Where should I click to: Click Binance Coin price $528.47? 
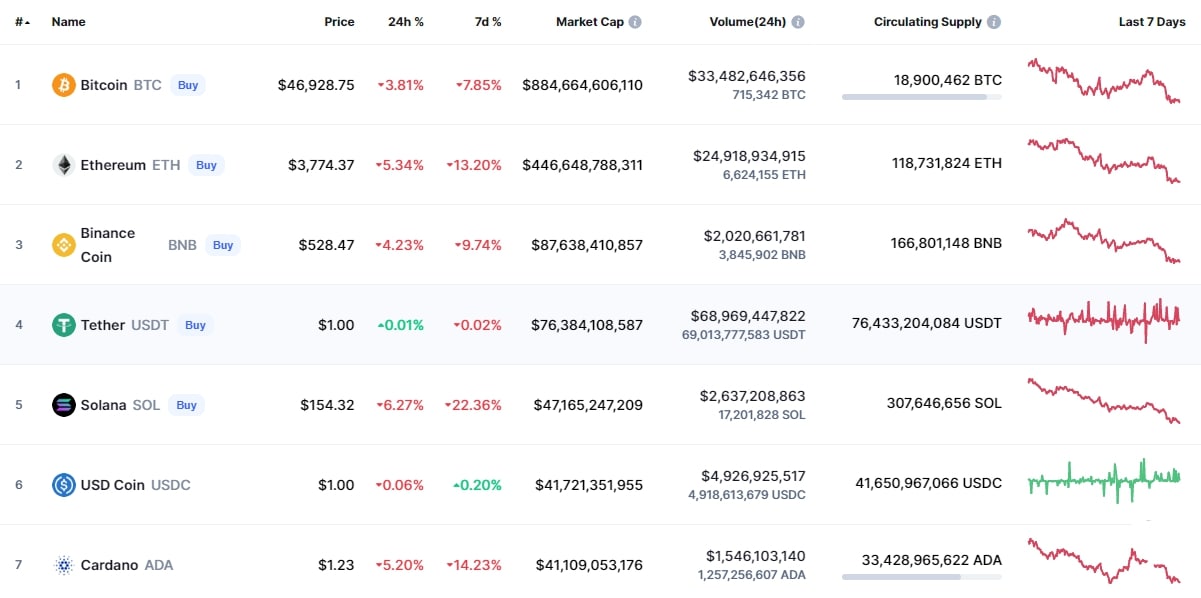[326, 245]
